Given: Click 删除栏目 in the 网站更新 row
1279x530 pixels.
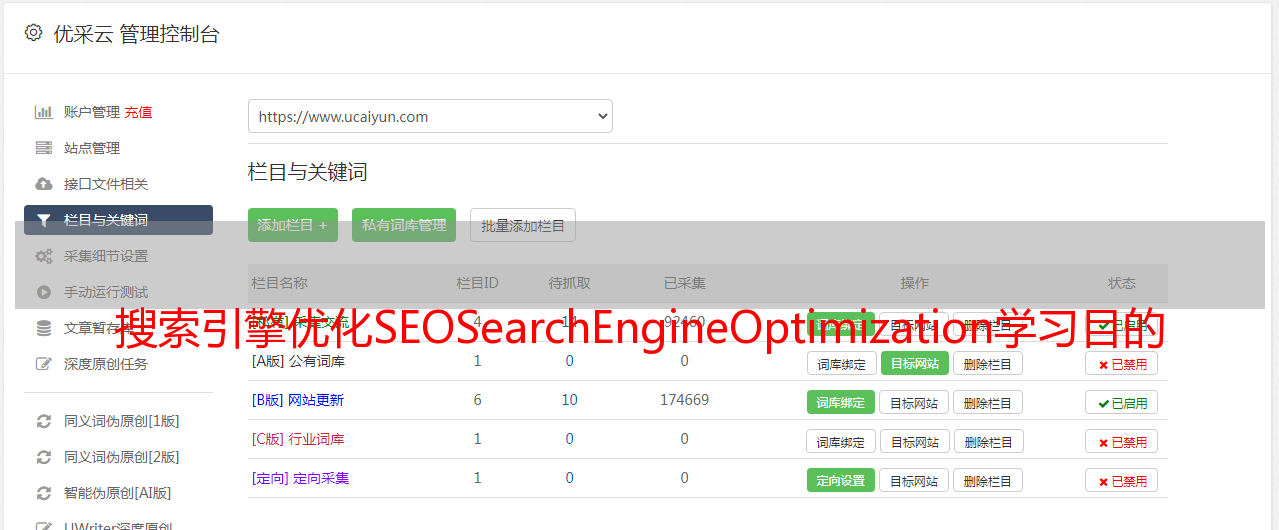Looking at the screenshot, I should coord(988,403).
